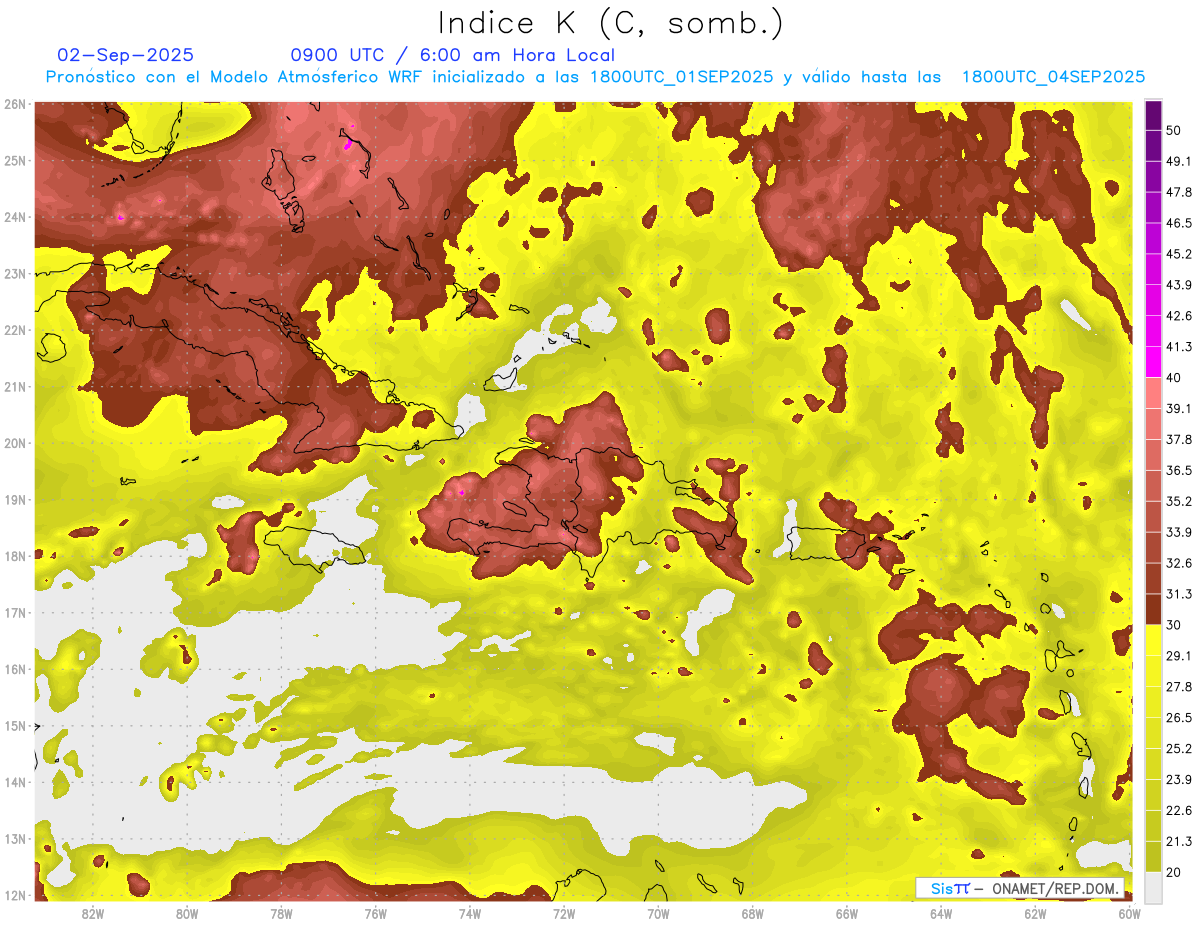
Task: Click the latitude axis label '18N'
Action: pos(15,556)
